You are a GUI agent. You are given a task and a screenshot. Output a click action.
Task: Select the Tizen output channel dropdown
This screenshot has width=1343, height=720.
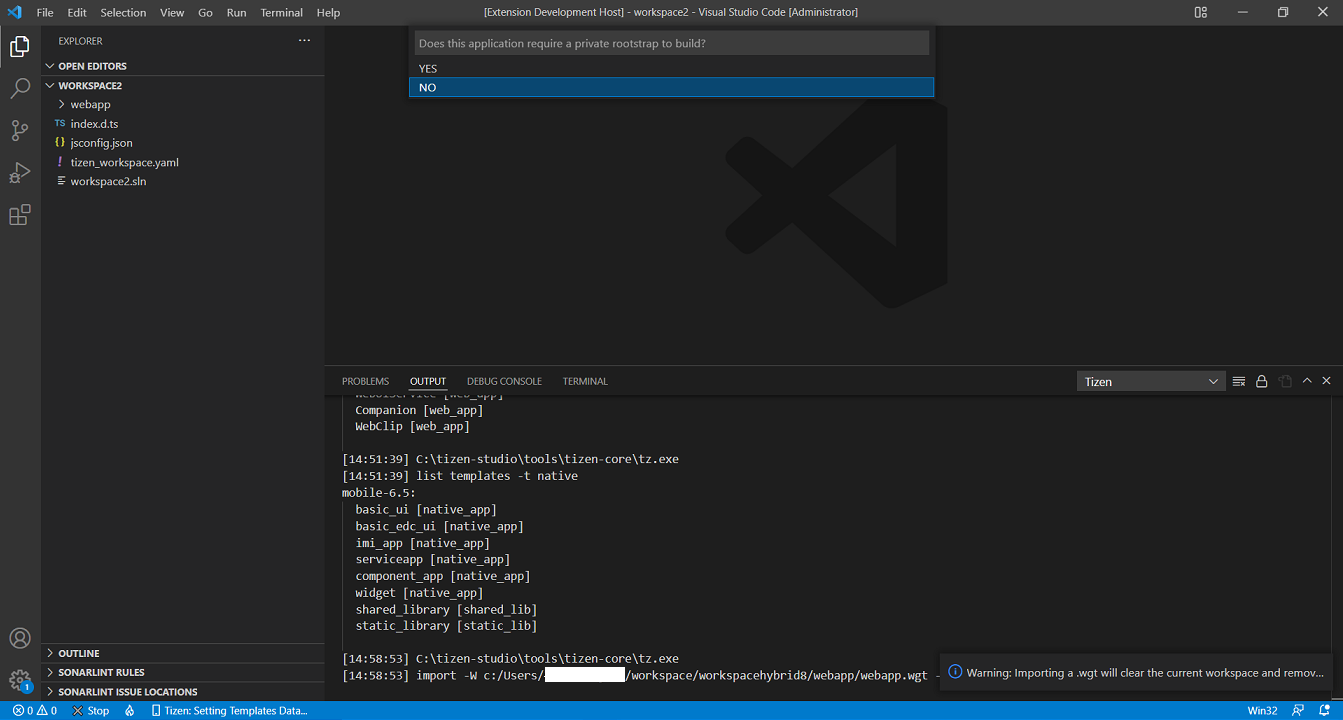(1151, 381)
